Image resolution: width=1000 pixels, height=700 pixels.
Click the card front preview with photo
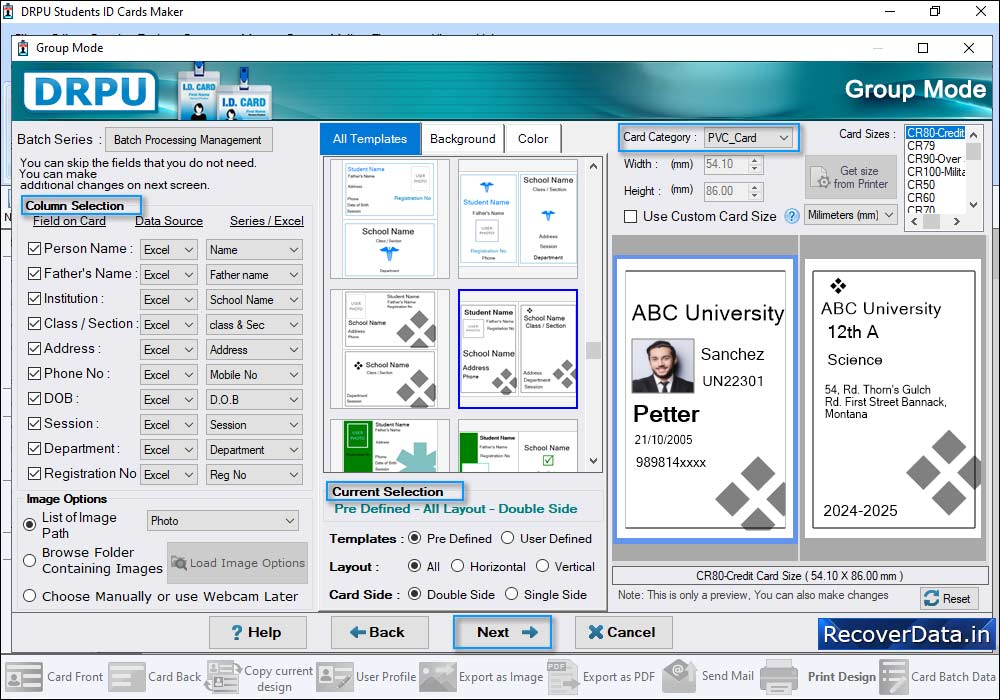coord(705,399)
